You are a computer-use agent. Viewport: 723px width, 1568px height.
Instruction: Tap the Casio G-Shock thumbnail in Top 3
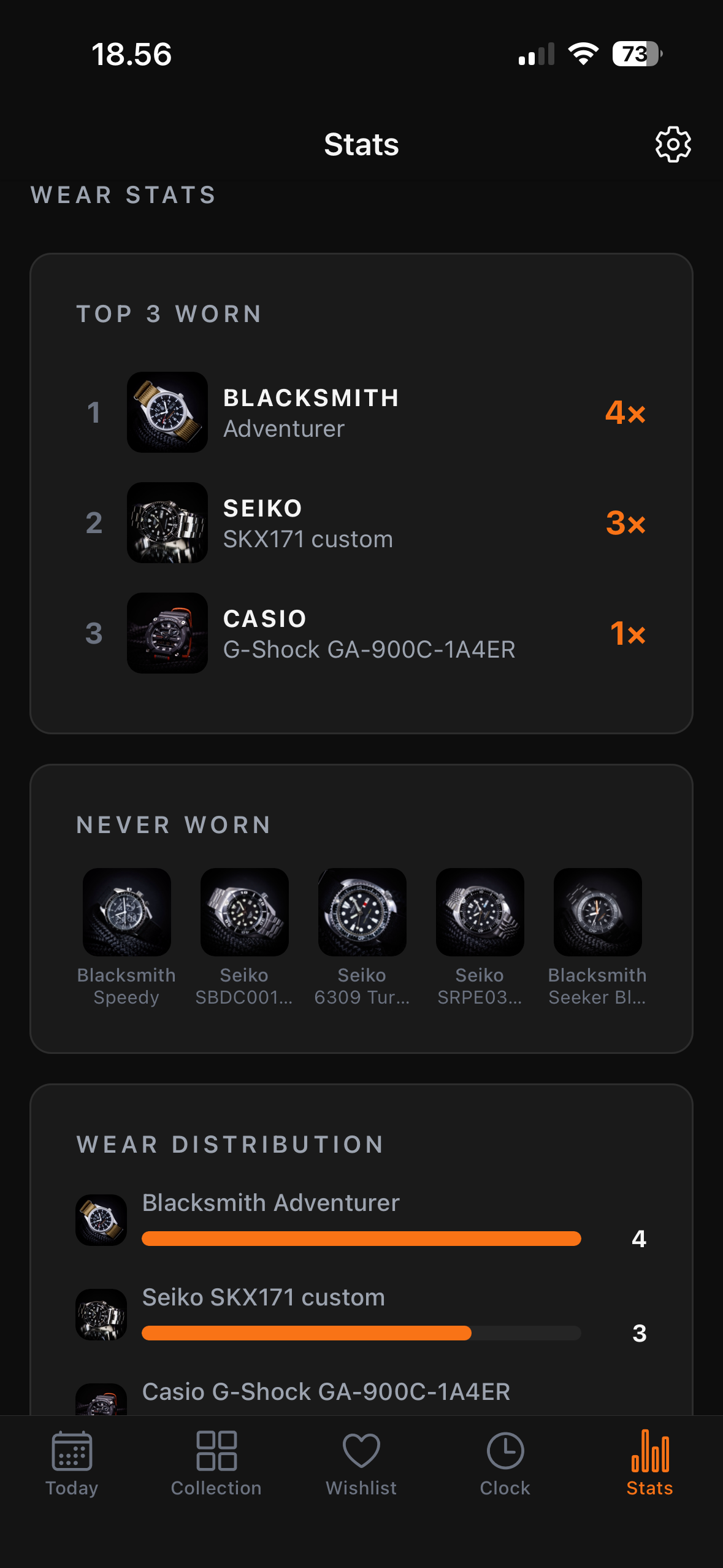coord(167,633)
